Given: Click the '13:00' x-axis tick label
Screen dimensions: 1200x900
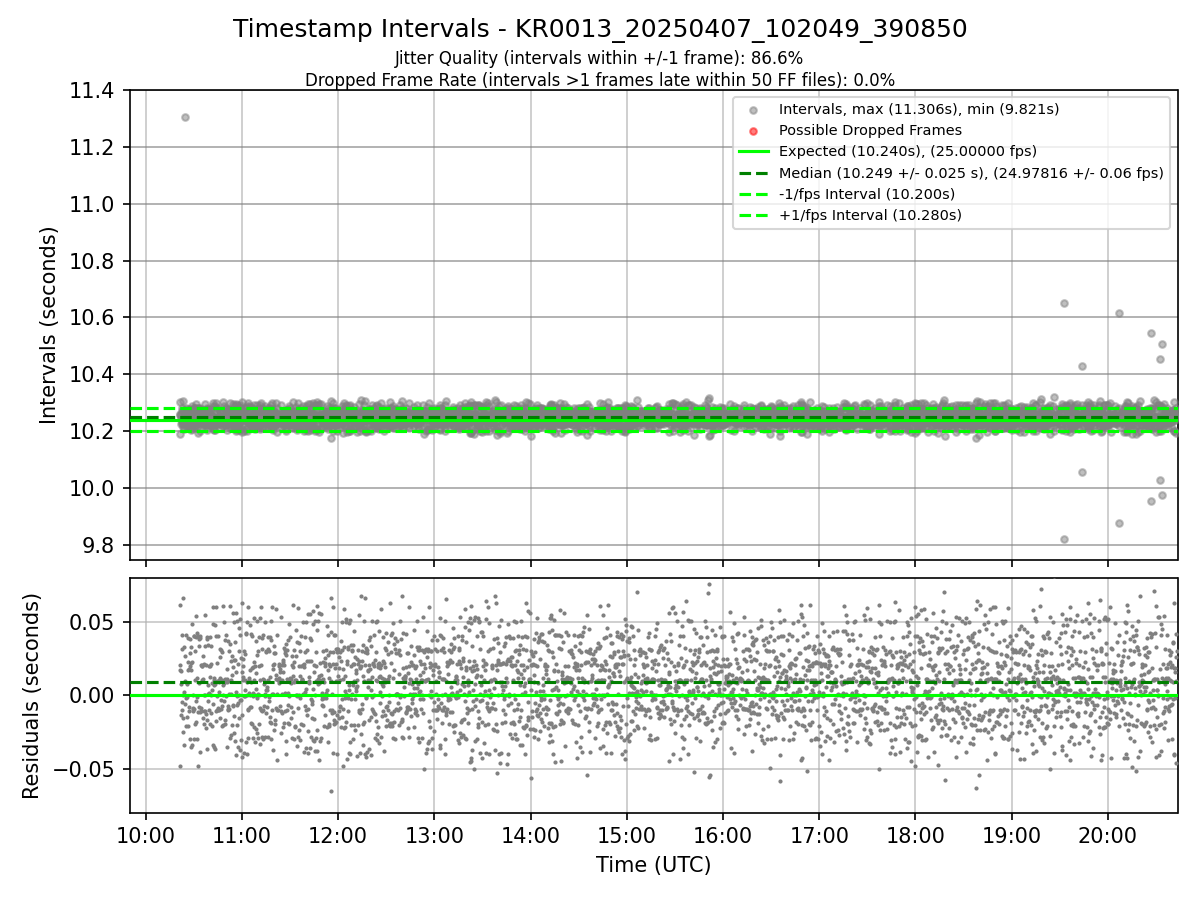Looking at the screenshot, I should 434,835.
